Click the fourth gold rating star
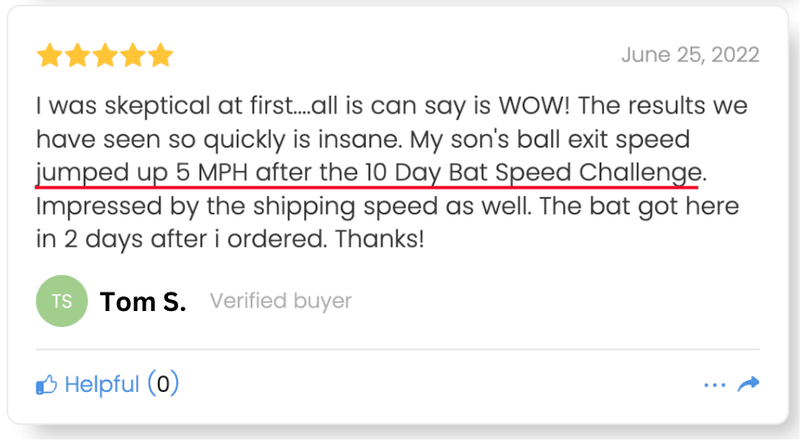Image resolution: width=800 pixels, height=442 pixels. point(132,56)
